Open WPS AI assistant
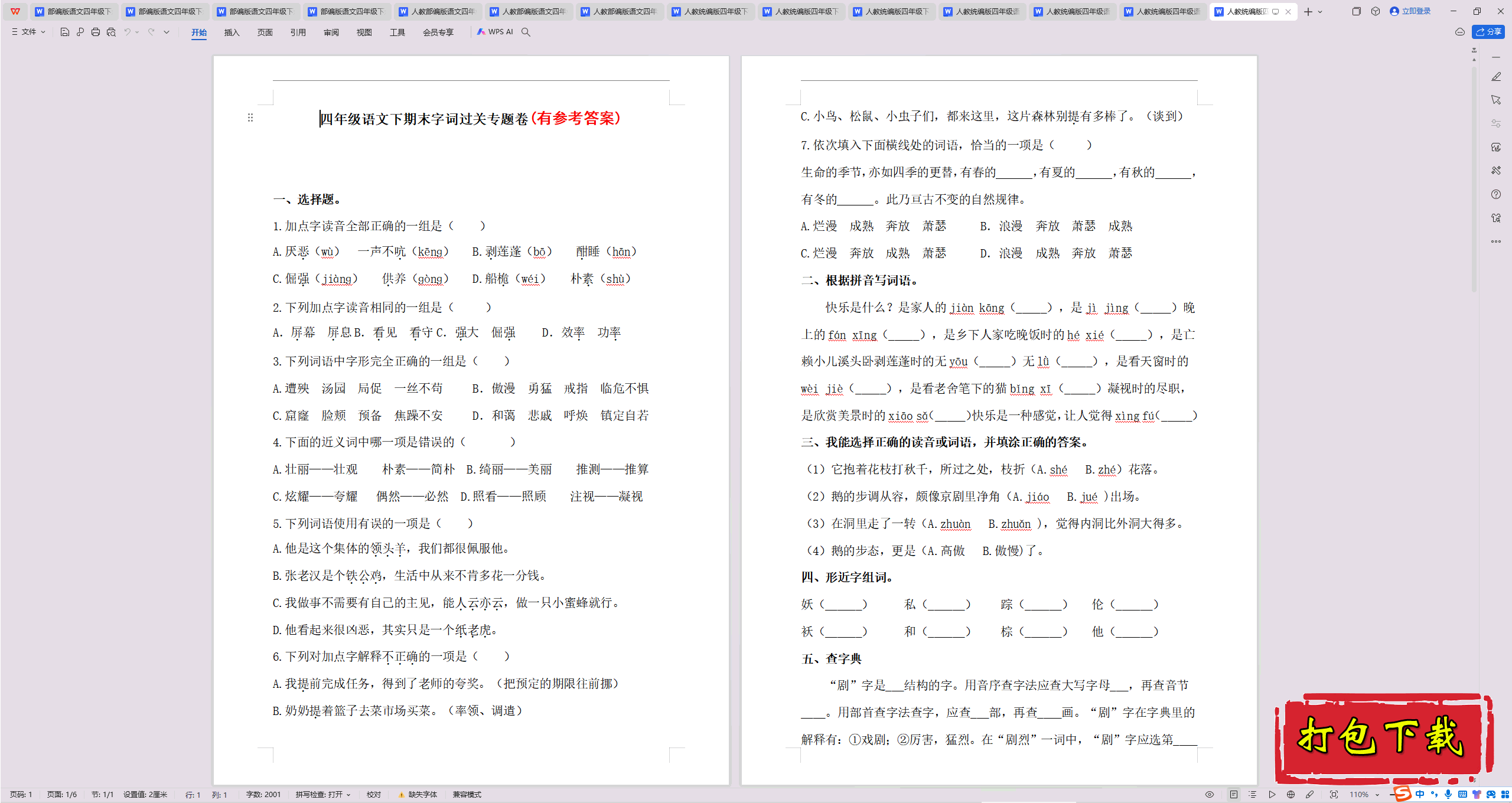 tap(495, 32)
